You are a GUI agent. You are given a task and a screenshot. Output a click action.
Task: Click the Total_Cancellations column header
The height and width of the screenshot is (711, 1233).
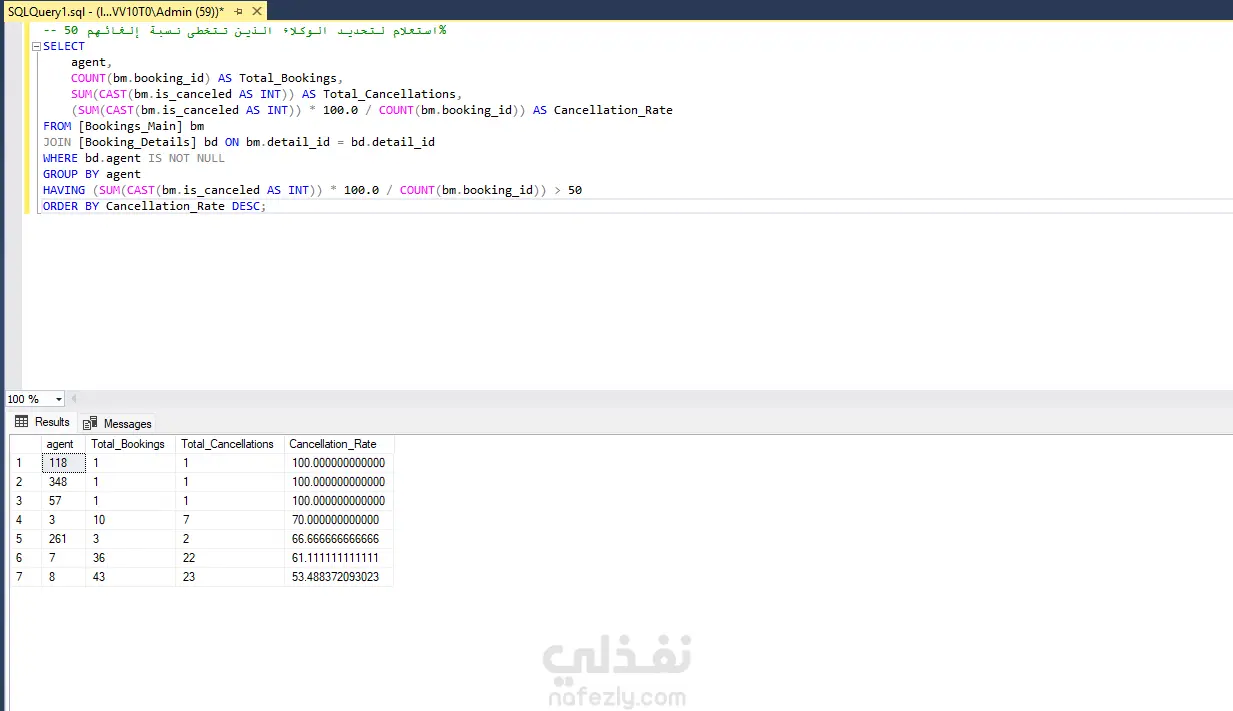230,444
